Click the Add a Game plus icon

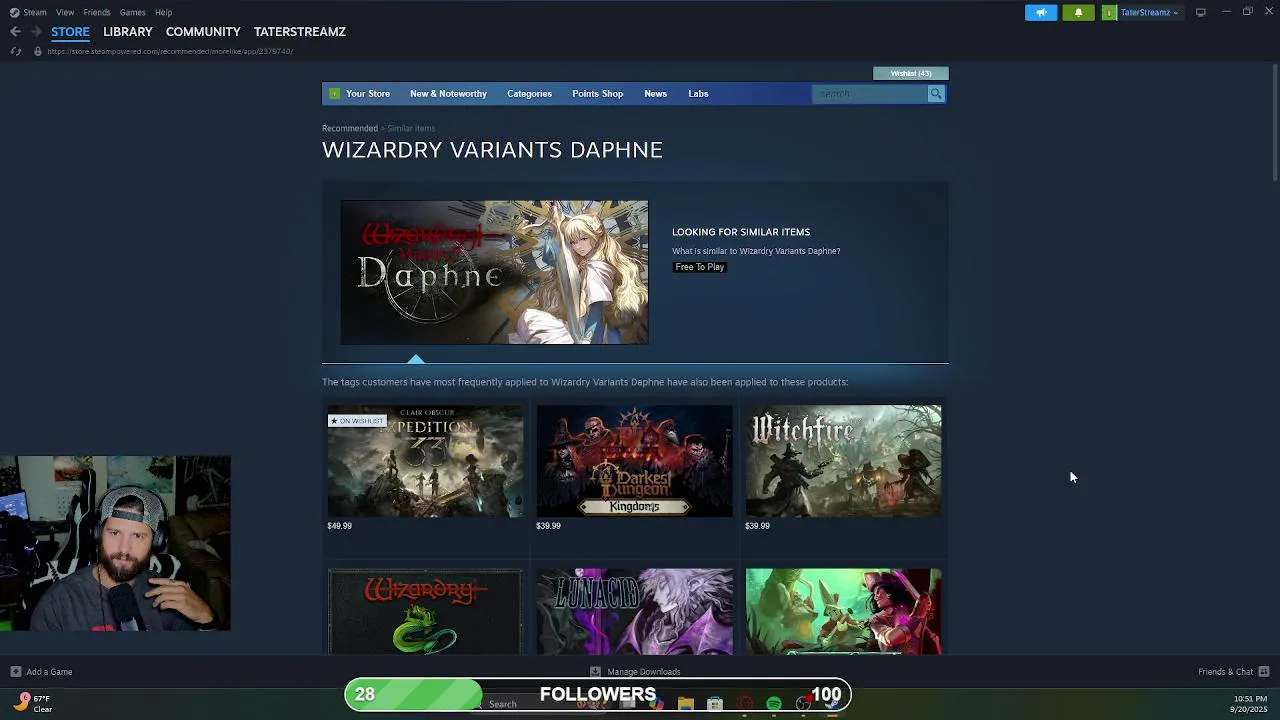15,672
